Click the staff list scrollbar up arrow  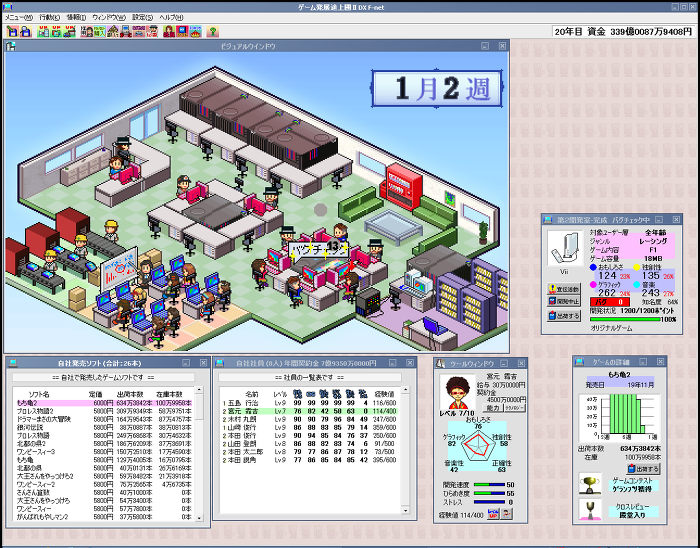tap(405, 390)
